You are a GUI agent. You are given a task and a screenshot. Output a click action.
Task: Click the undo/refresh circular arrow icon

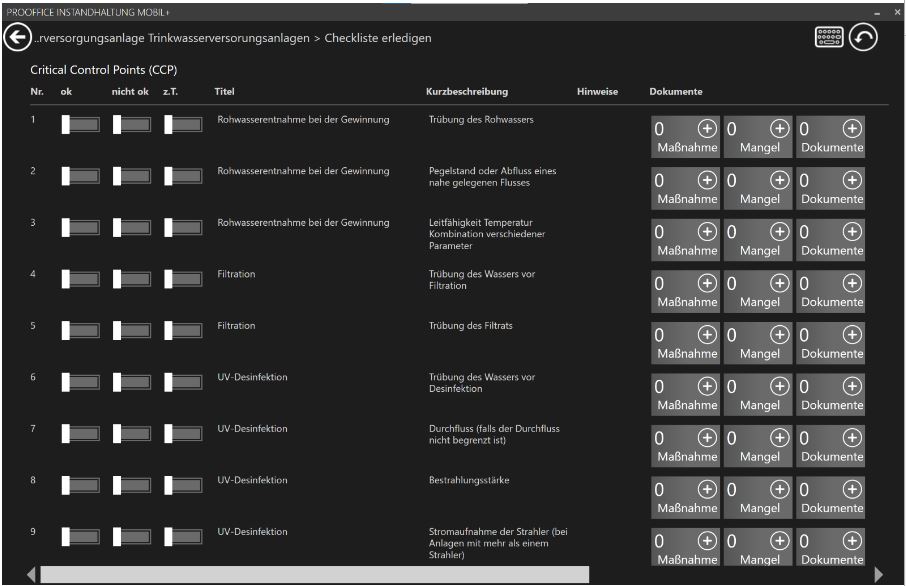point(863,38)
